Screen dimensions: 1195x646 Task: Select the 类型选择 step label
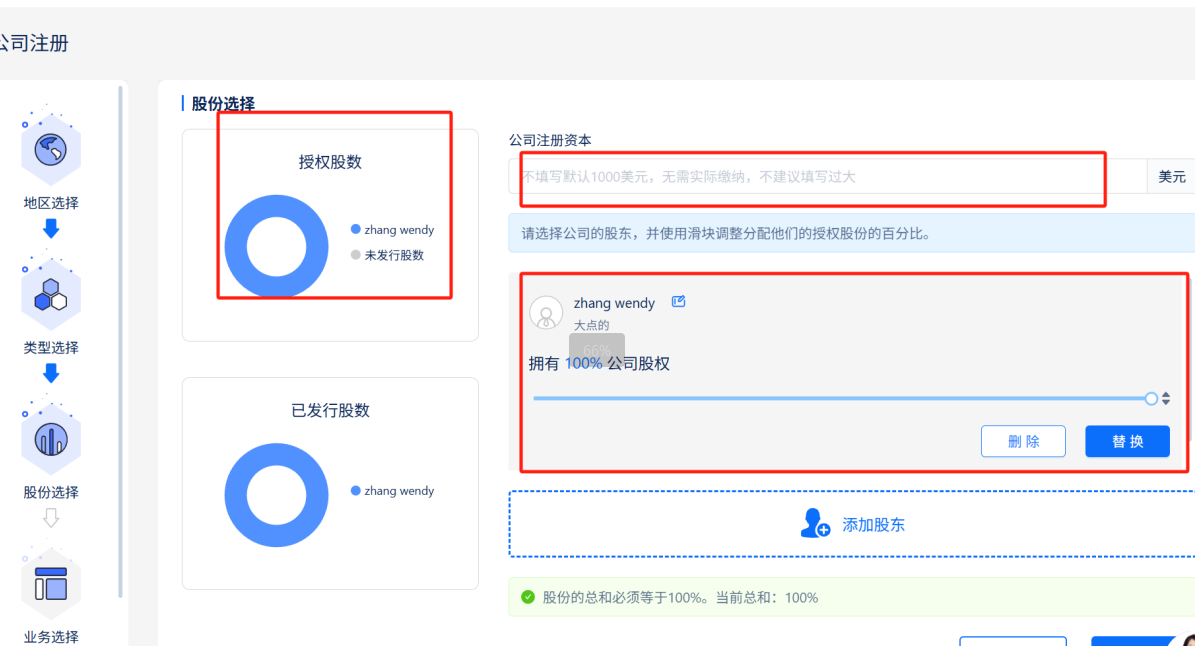(x=50, y=347)
